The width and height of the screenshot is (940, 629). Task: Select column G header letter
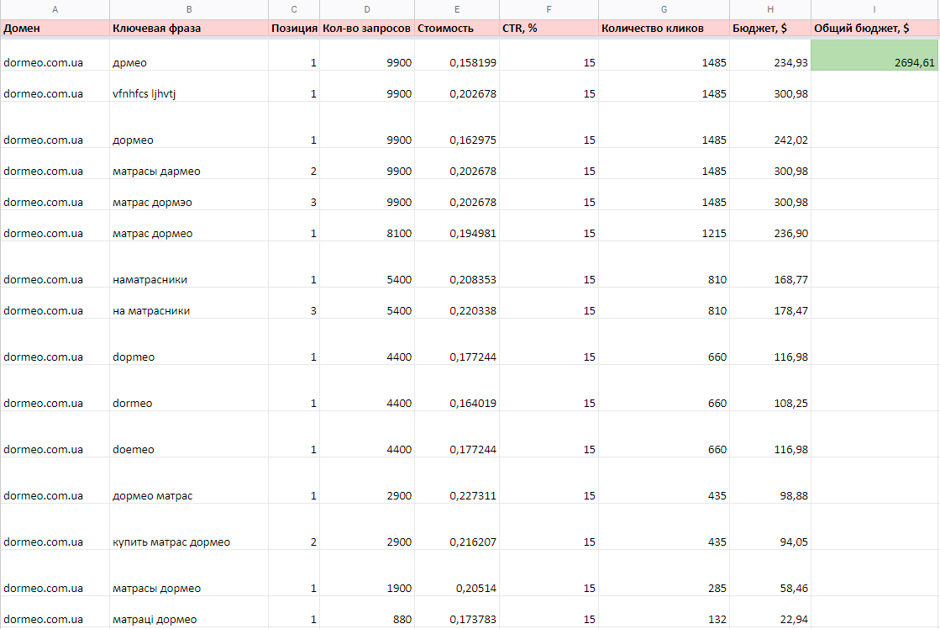pyautogui.click(x=664, y=10)
